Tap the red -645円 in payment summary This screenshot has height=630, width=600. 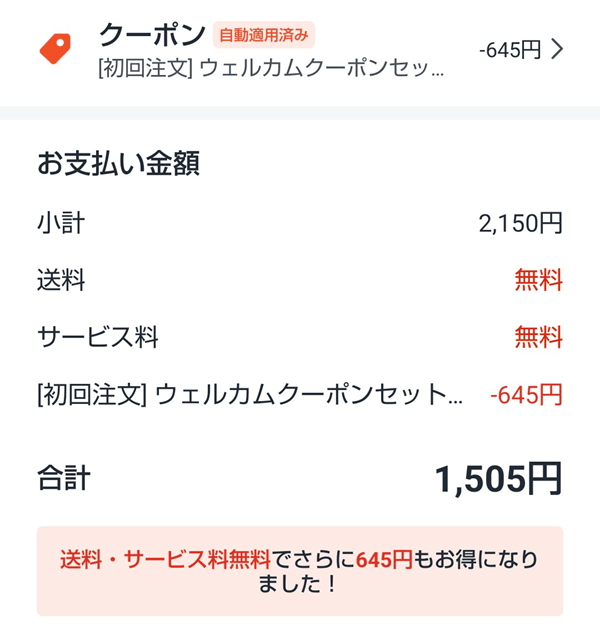click(x=526, y=395)
